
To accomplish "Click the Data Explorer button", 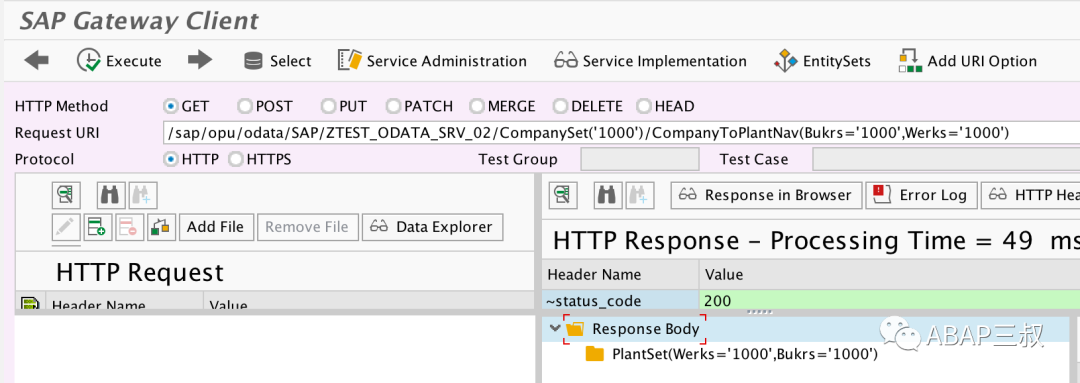I will 432,227.
